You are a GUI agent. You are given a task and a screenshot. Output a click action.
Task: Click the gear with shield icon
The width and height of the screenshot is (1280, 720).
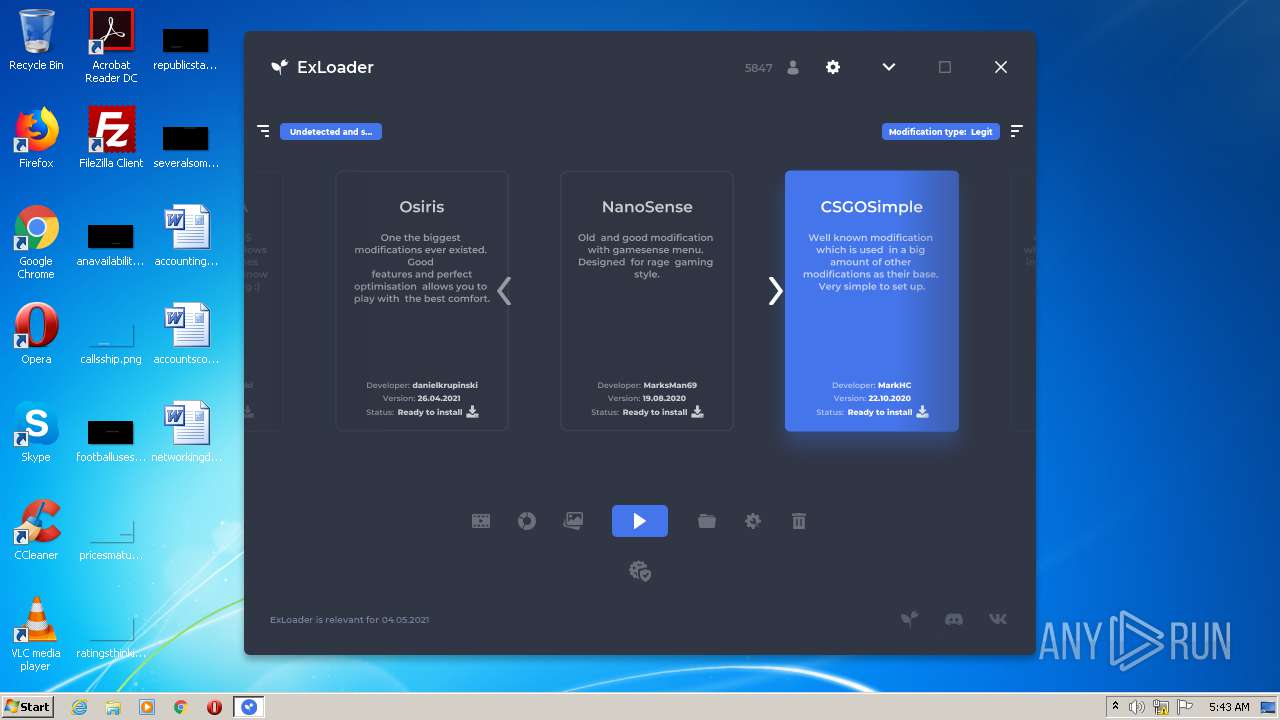coord(640,571)
